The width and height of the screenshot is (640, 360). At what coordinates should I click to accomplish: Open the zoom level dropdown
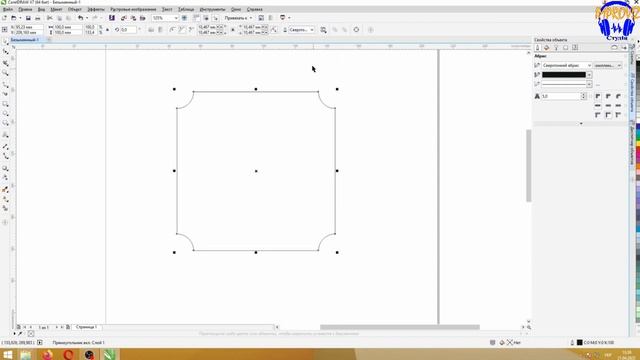pos(176,18)
